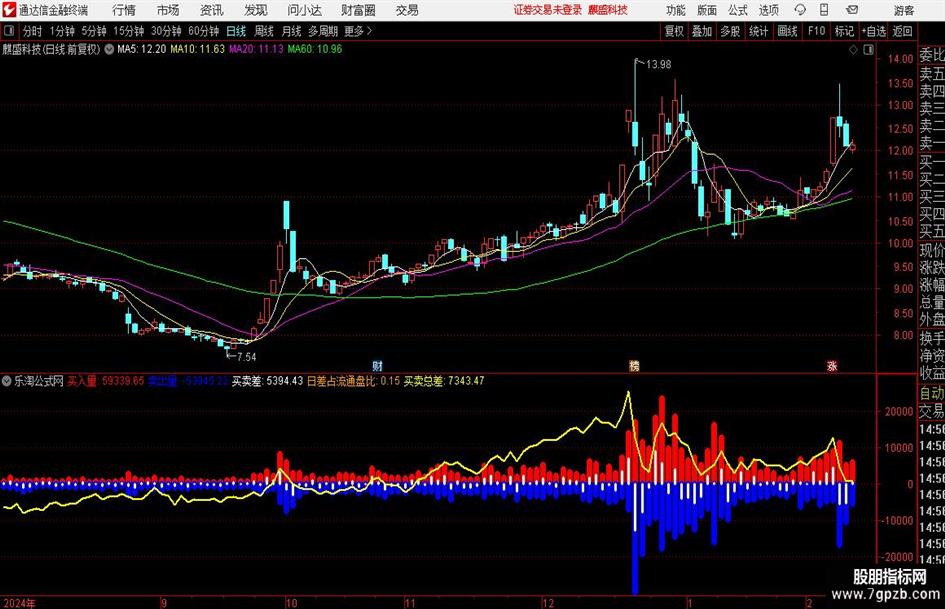Viewport: 945px width, 609px height.
Task: Switch to 30分钟 period
Action: tap(166, 31)
